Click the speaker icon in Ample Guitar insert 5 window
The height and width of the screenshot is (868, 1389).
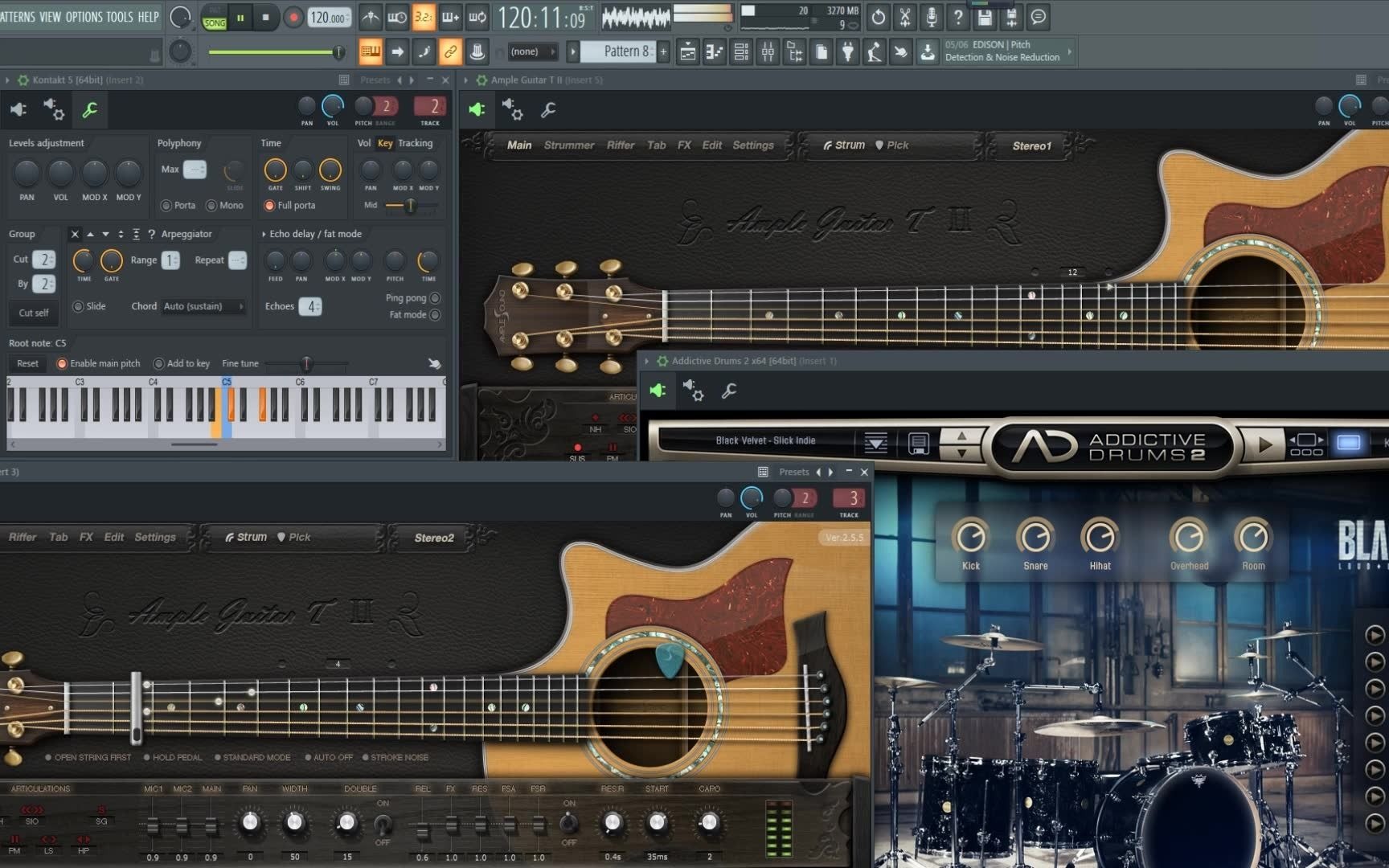point(477,109)
